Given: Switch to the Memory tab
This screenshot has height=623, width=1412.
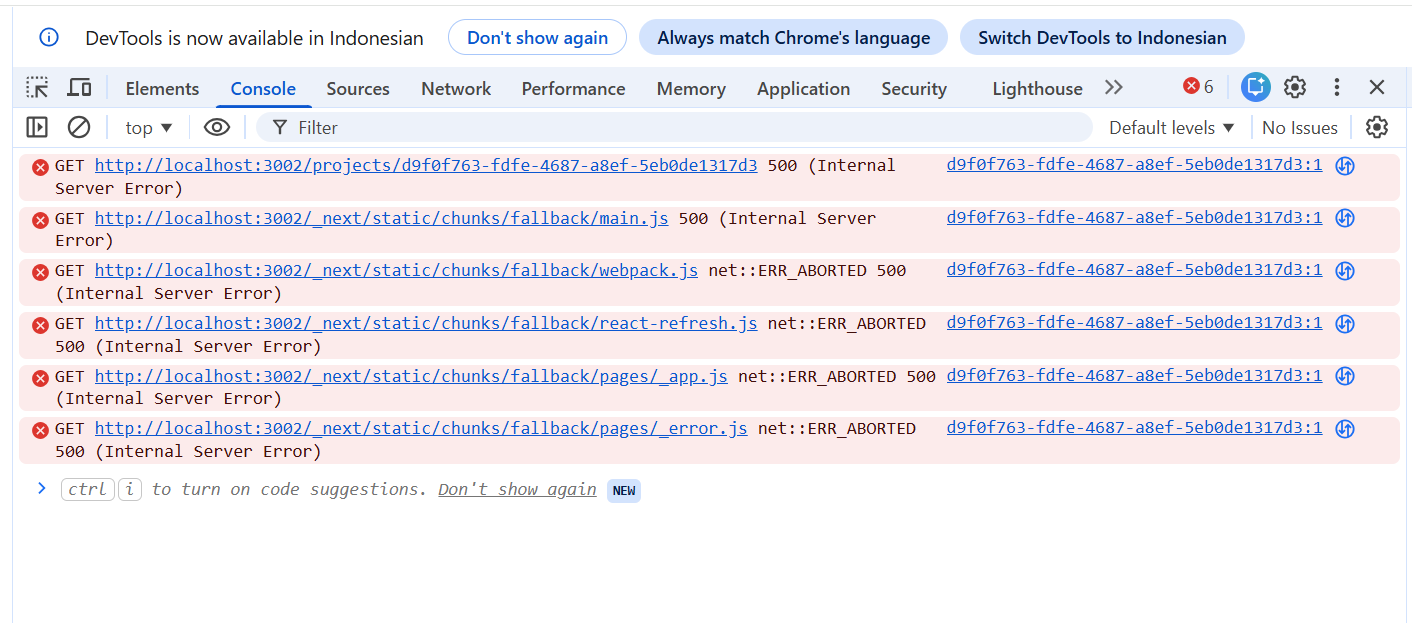Looking at the screenshot, I should click(691, 88).
